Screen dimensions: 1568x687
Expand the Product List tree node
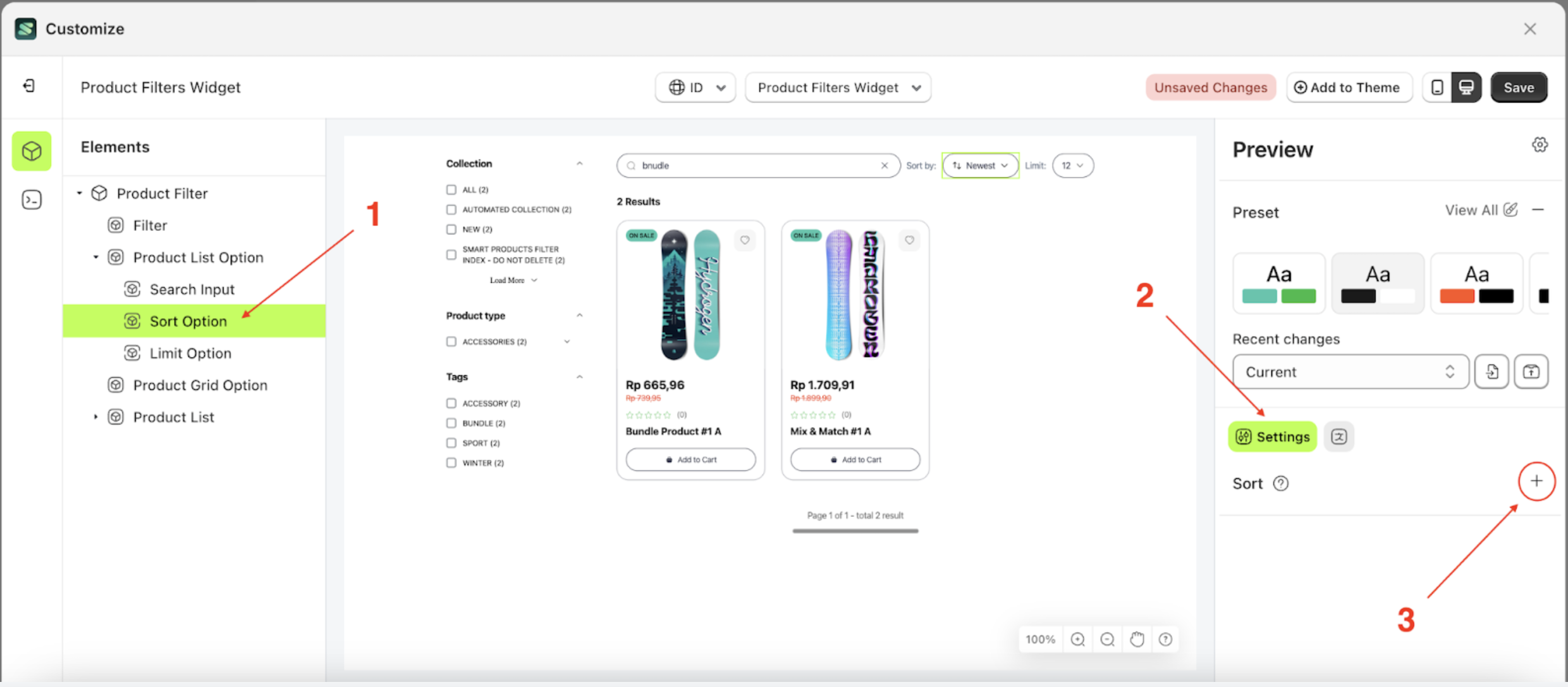95,417
